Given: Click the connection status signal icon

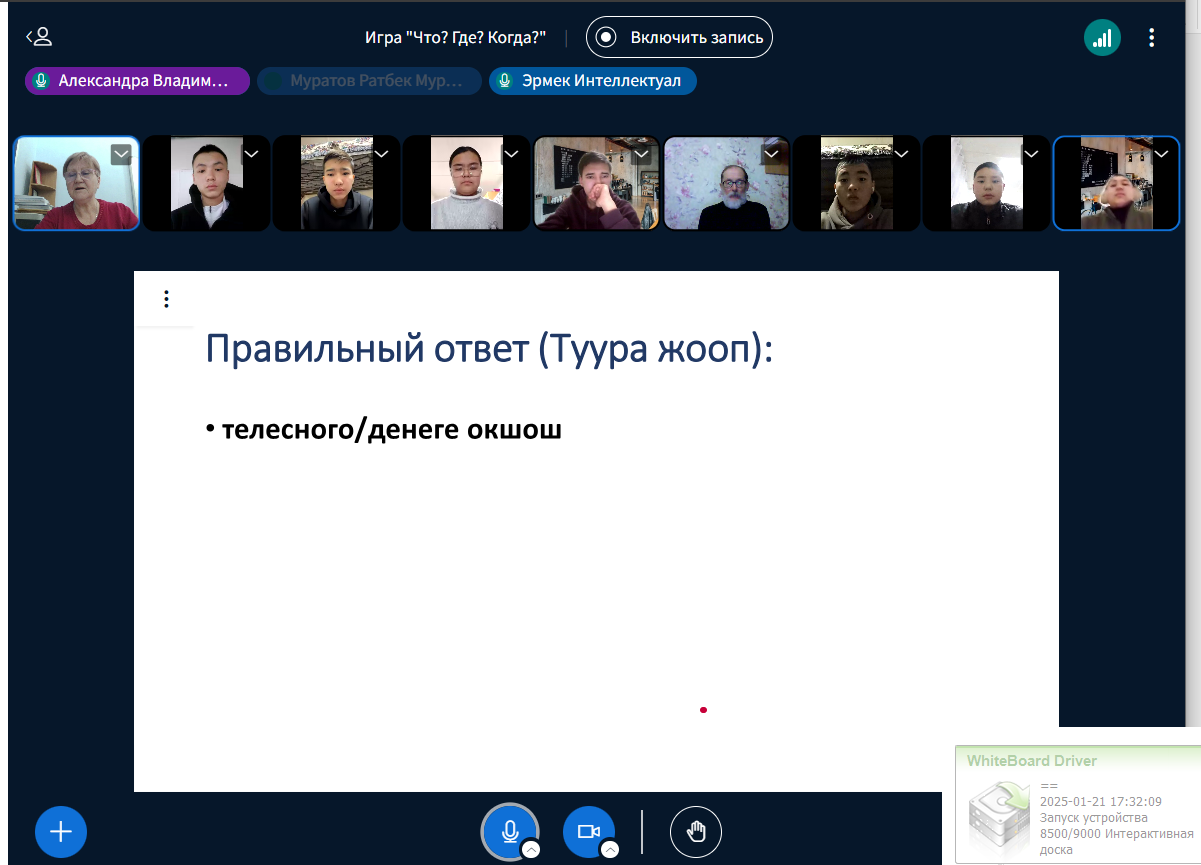Looking at the screenshot, I should click(1102, 38).
